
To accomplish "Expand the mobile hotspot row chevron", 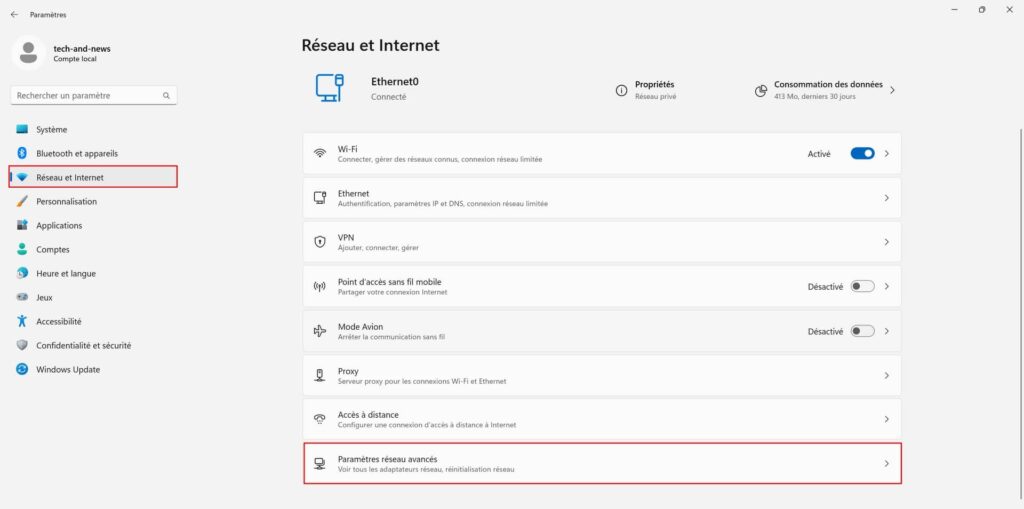I will [886, 286].
